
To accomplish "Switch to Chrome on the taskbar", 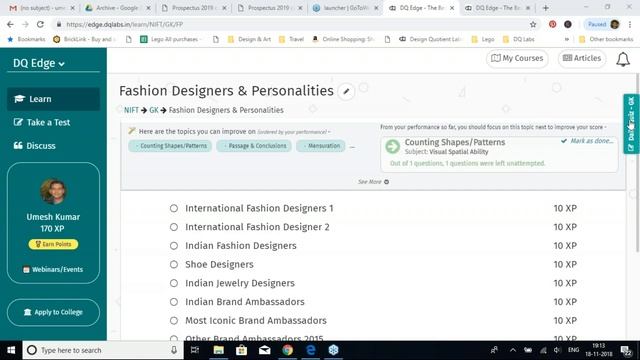I will [287, 350].
